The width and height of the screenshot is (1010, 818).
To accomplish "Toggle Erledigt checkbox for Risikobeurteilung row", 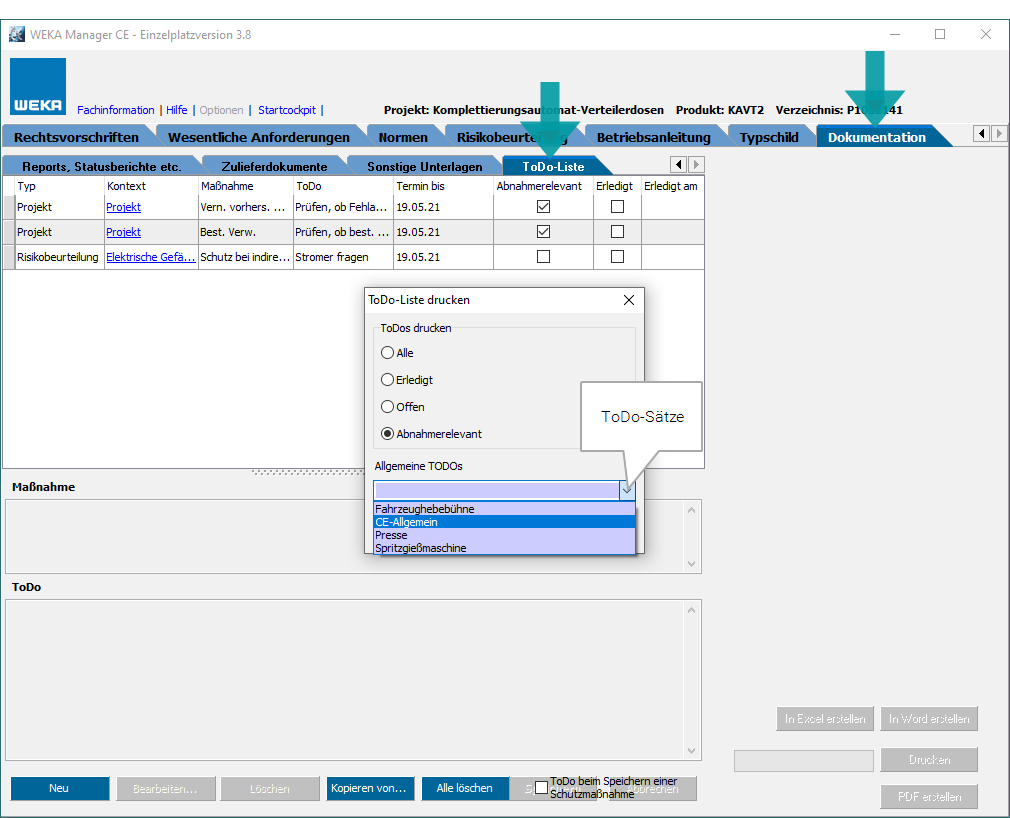I will (x=617, y=257).
